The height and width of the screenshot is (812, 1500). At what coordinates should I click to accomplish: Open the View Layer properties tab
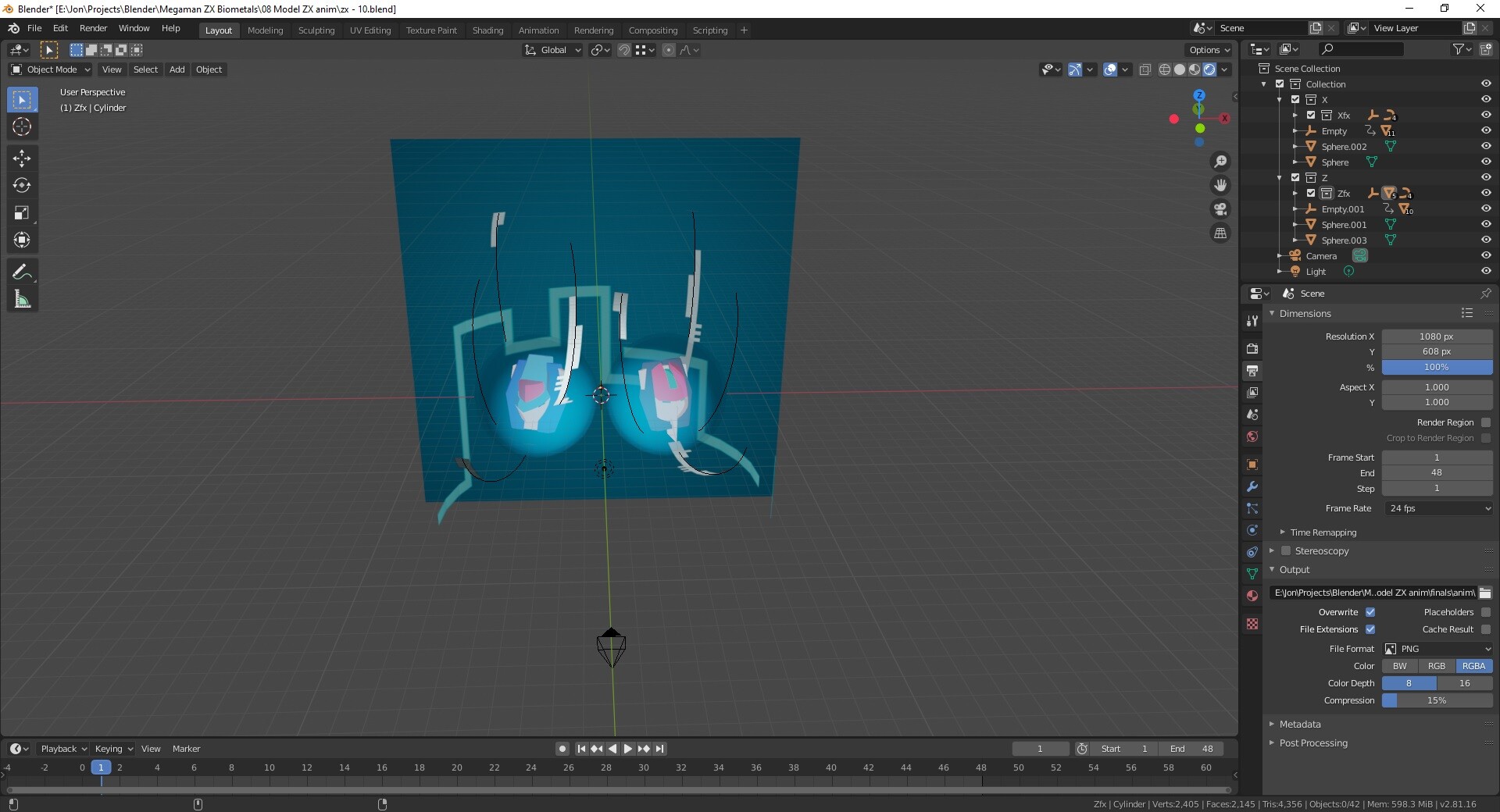coord(1252,392)
